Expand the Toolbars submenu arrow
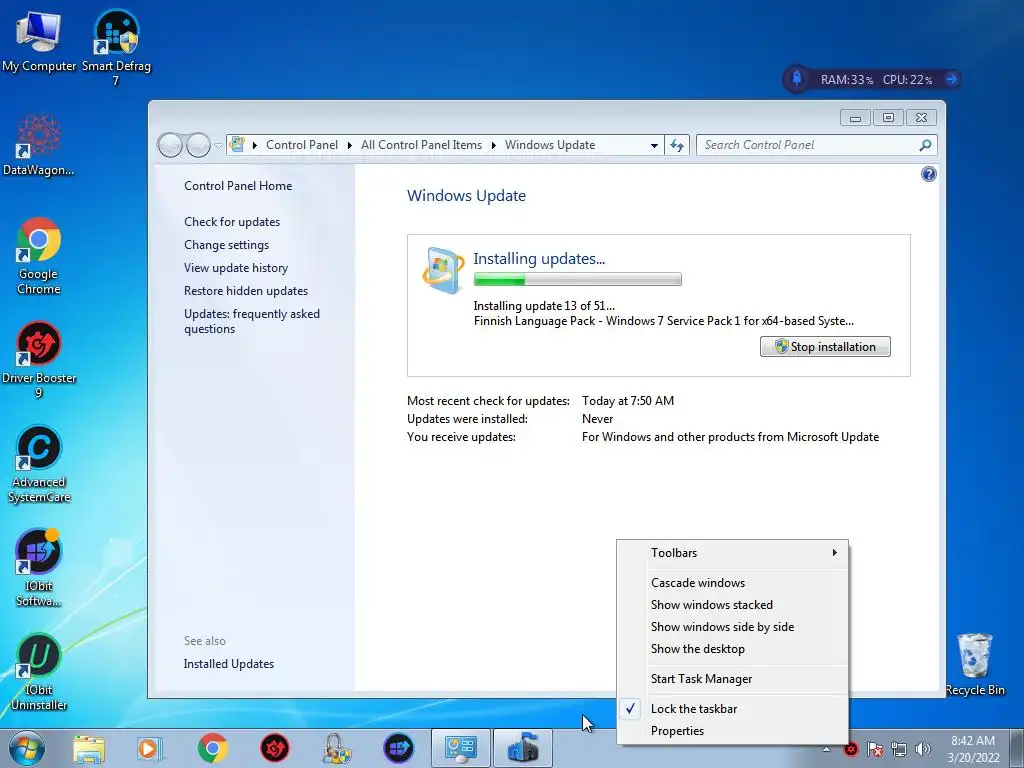1024x768 pixels. click(835, 552)
